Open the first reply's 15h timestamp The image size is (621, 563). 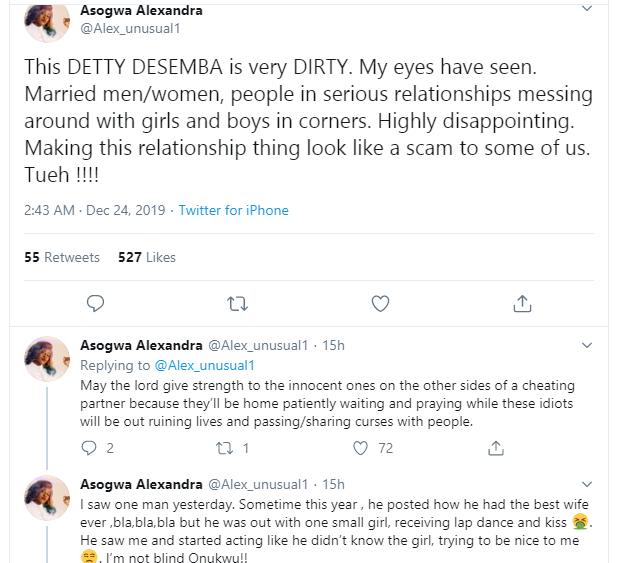tap(333, 345)
